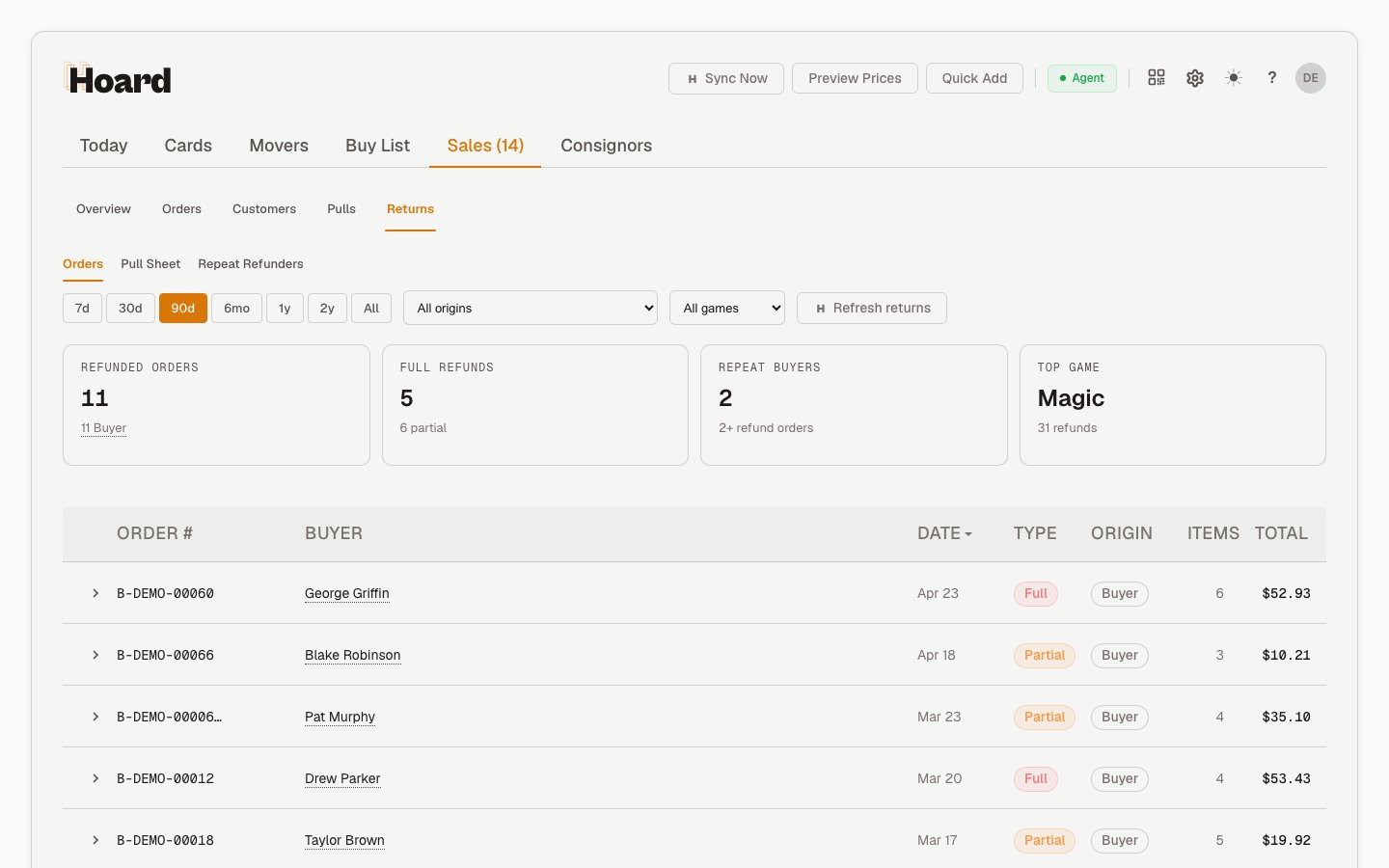The width and height of the screenshot is (1389, 868).
Task: Click the Mar 17 date cell
Action: click(938, 840)
